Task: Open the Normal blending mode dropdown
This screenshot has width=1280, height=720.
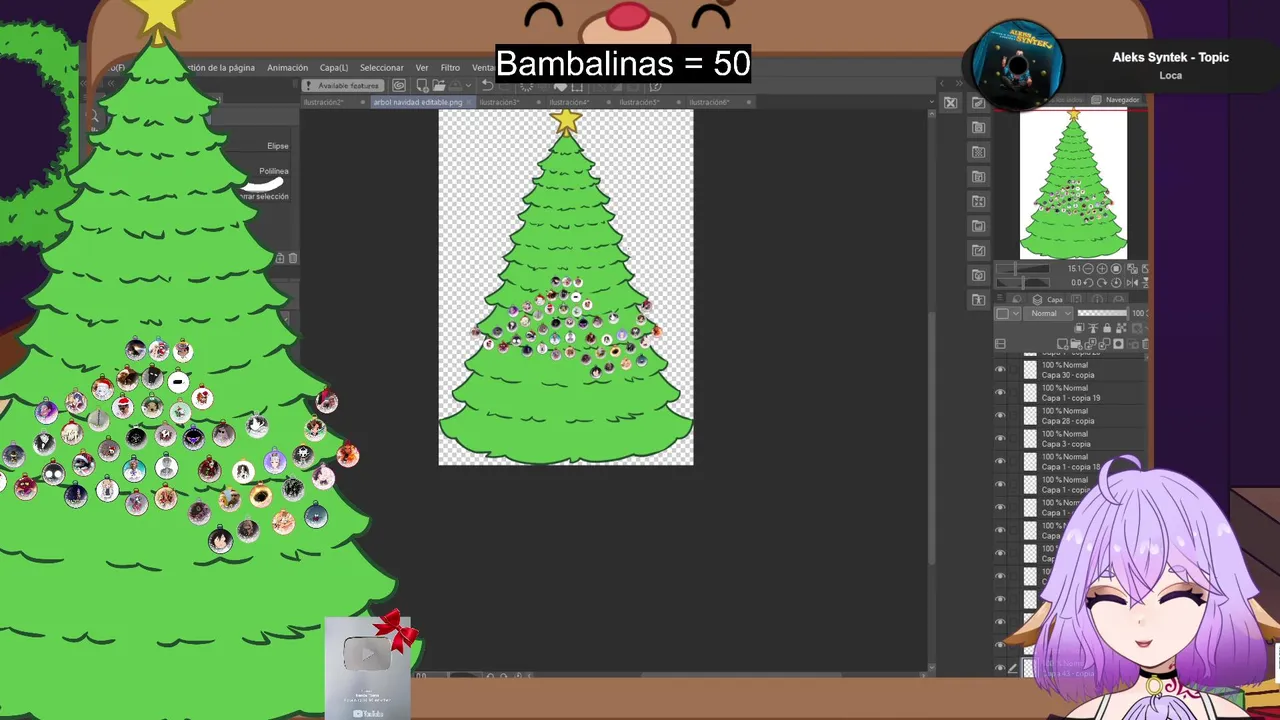Action: [1048, 313]
